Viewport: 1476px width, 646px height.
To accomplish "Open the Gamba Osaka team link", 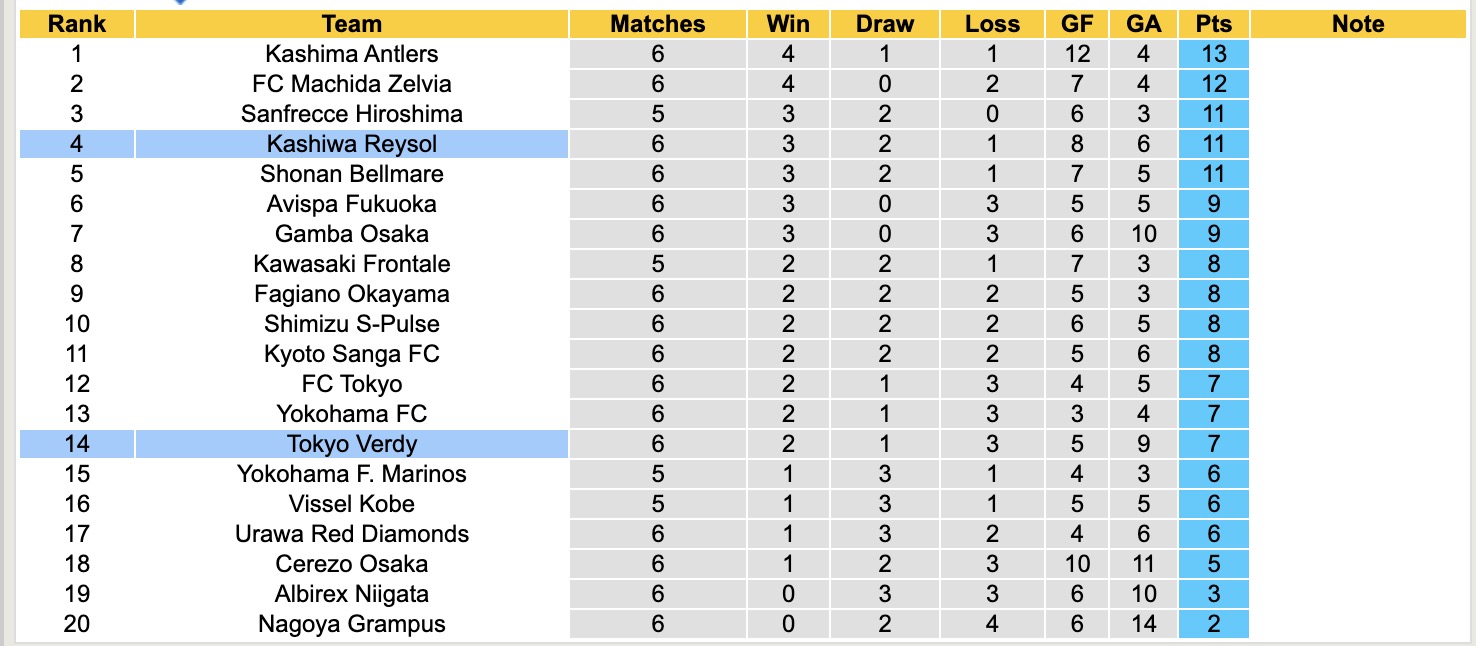I will point(352,234).
